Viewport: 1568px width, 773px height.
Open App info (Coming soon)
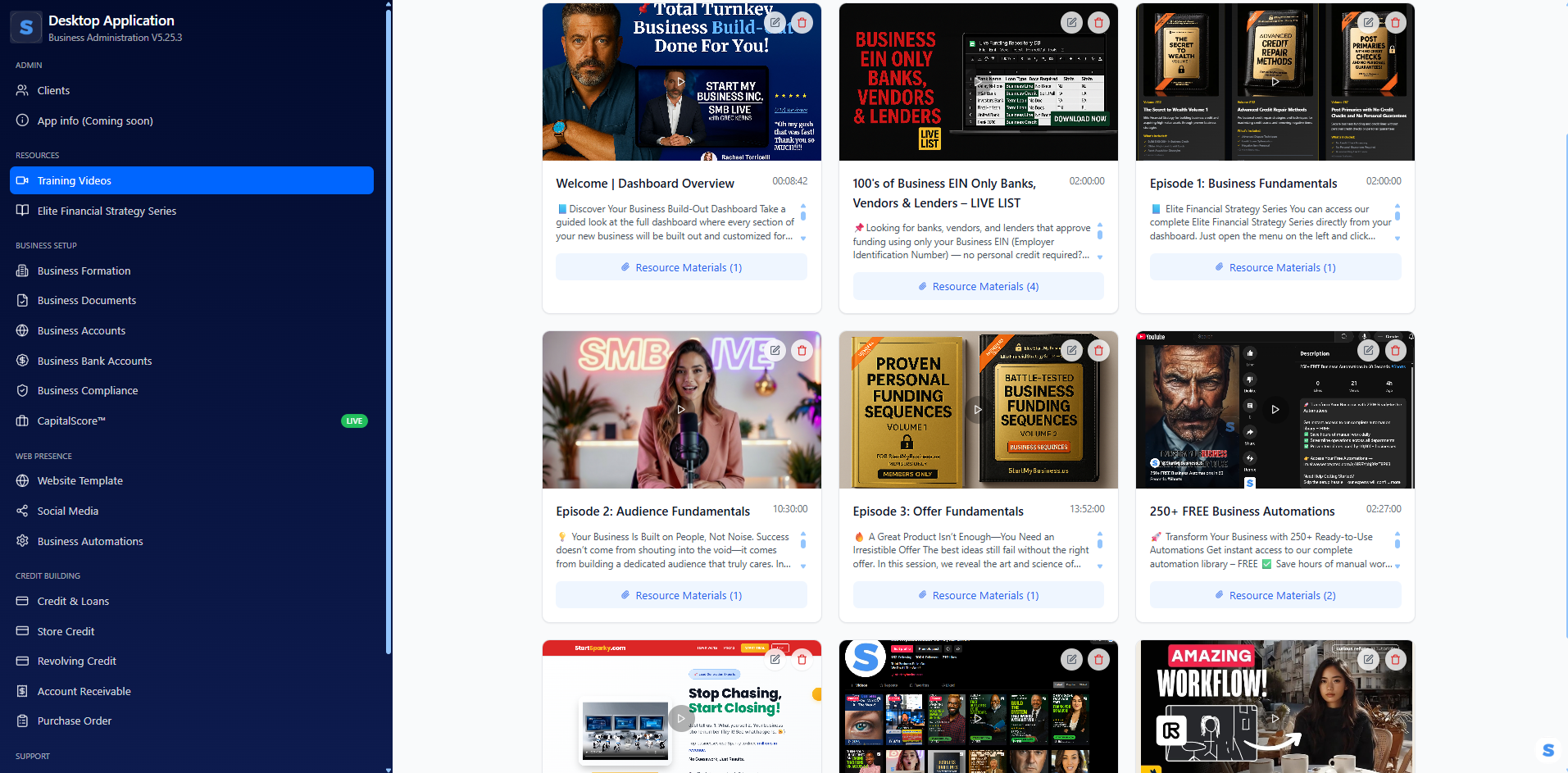[192, 120]
